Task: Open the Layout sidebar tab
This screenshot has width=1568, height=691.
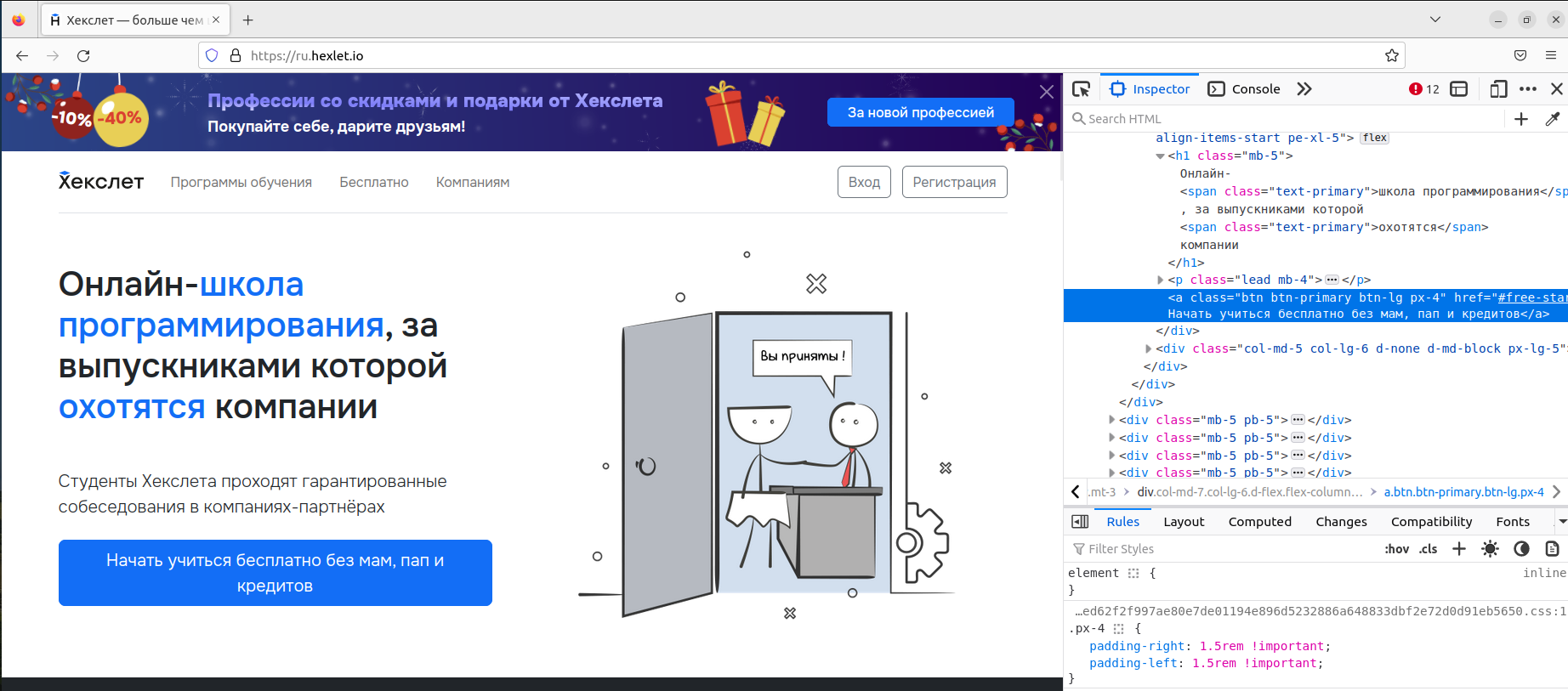Action: click(1184, 522)
